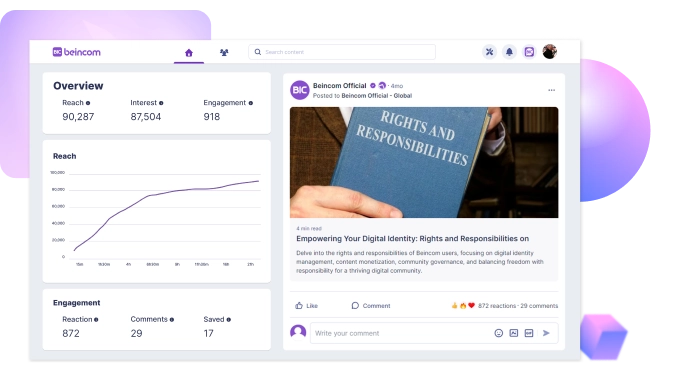
Task: Click the Search content field
Action: [x=342, y=52]
